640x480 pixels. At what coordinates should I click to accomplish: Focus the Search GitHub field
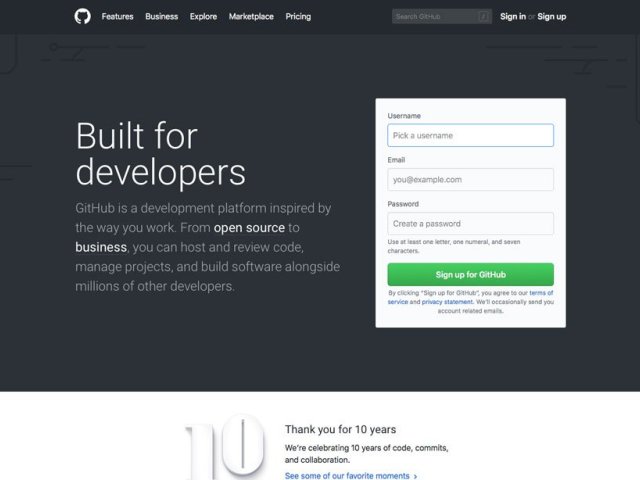(442, 16)
